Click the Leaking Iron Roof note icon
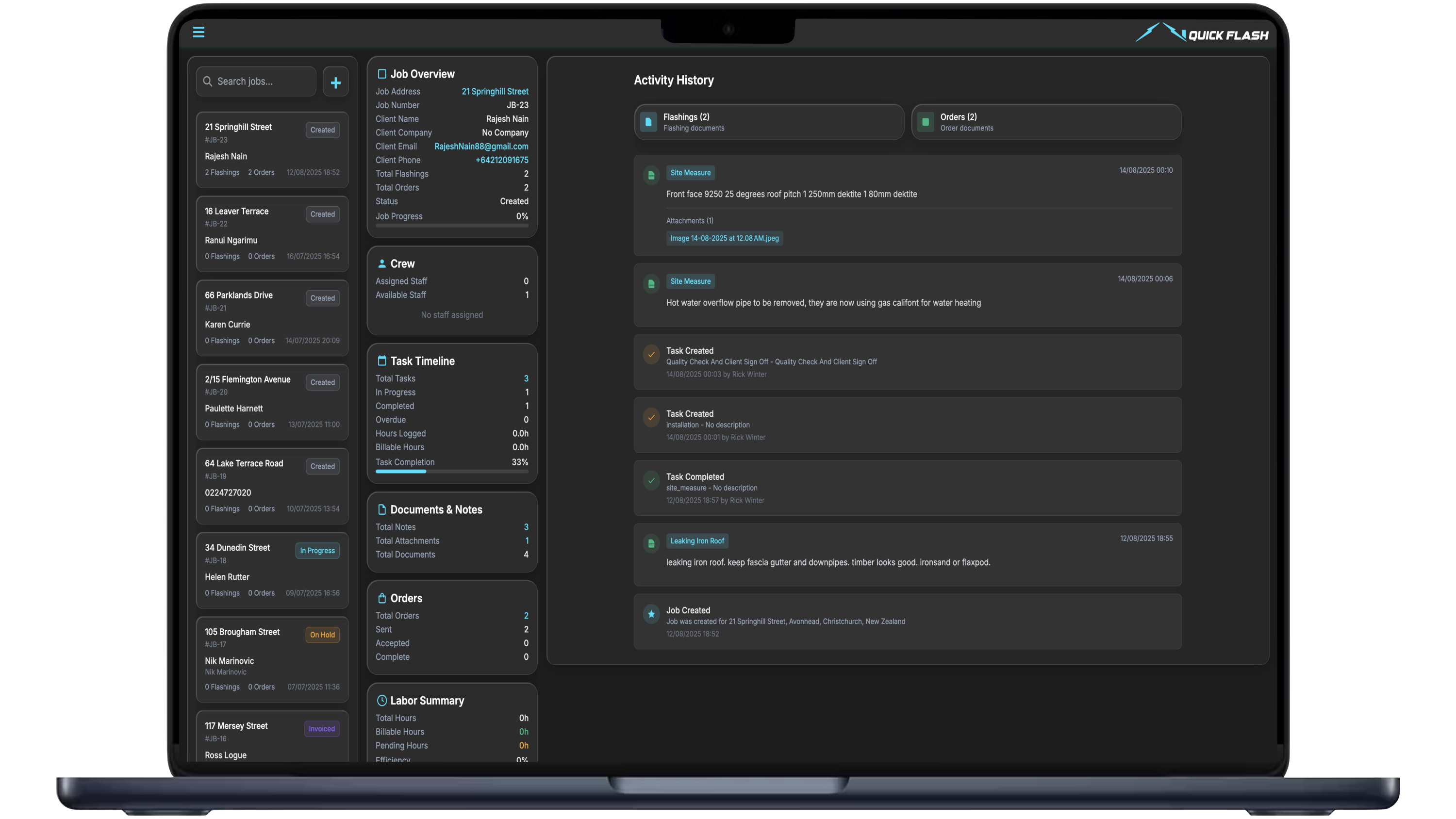The image size is (1456, 819). pyautogui.click(x=651, y=543)
